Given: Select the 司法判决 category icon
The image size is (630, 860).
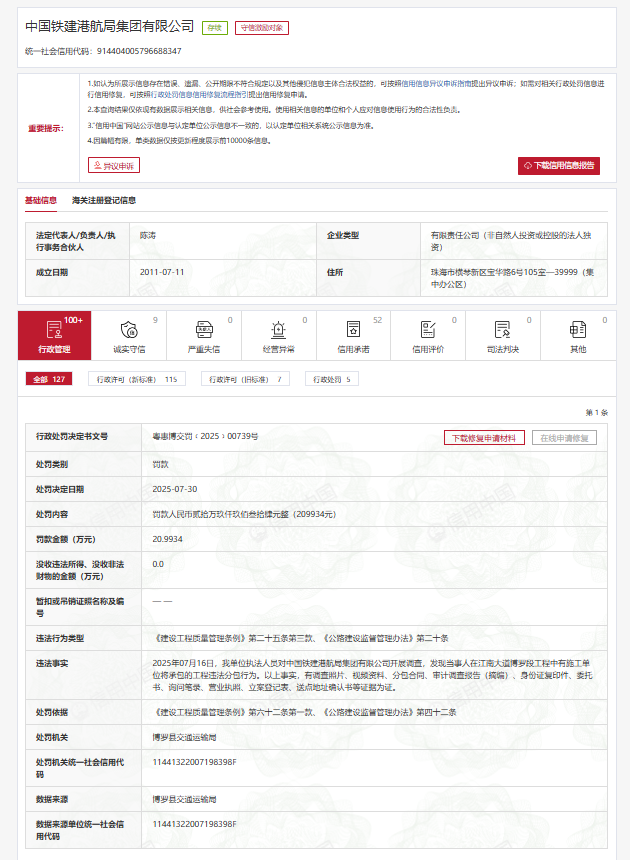Looking at the screenshot, I should click(x=503, y=330).
